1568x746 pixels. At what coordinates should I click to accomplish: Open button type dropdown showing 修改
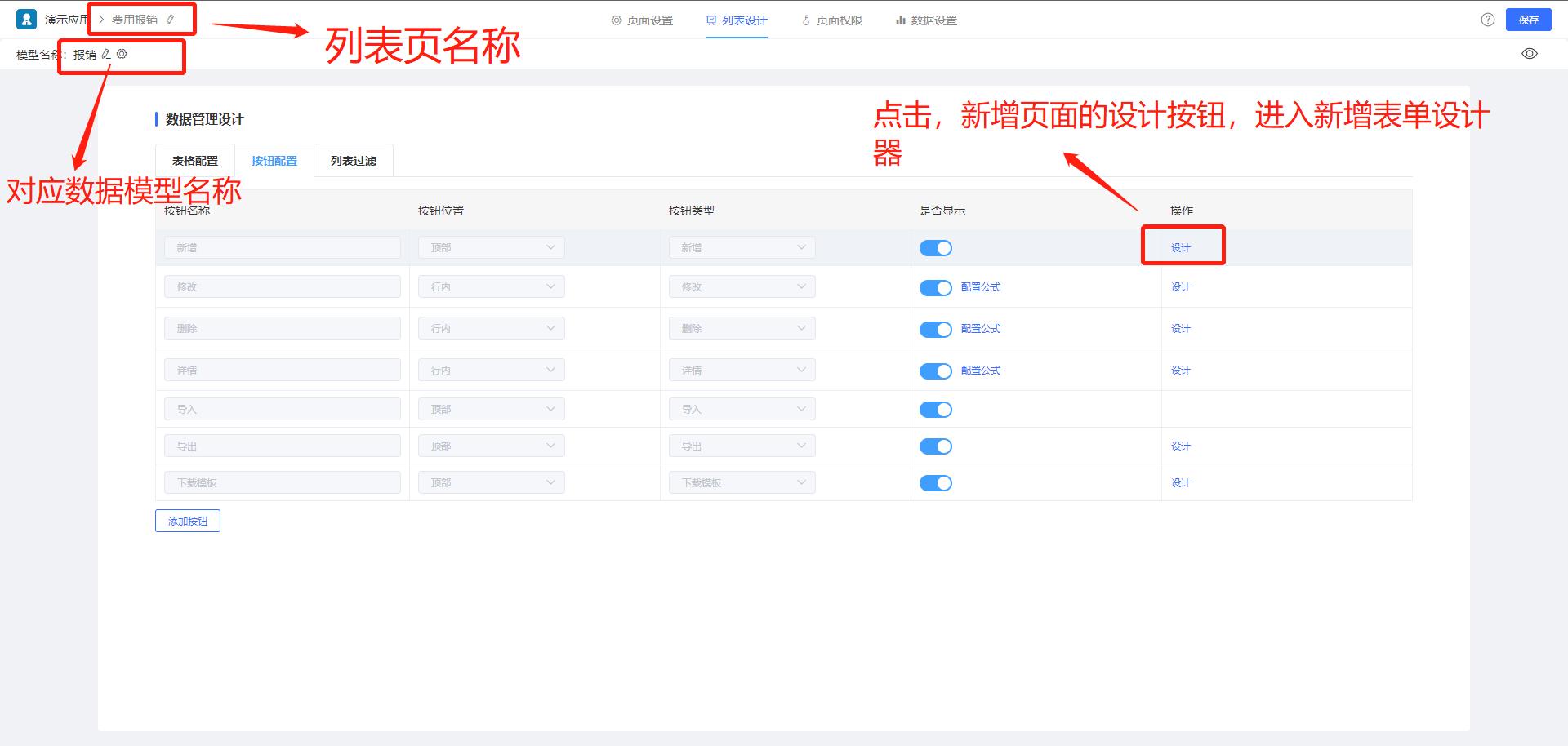click(x=742, y=286)
